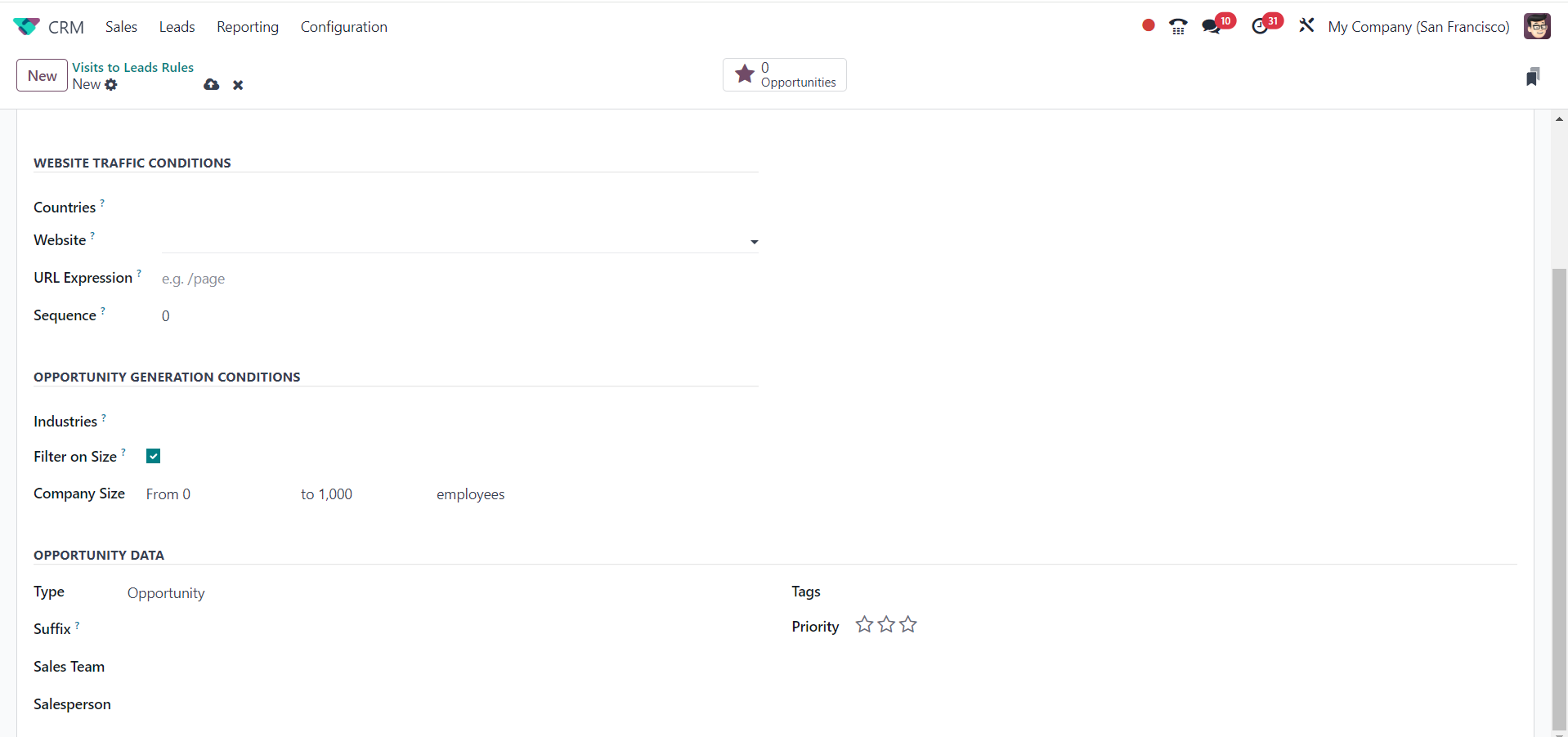Click the red recording indicator dot

coord(1149,25)
